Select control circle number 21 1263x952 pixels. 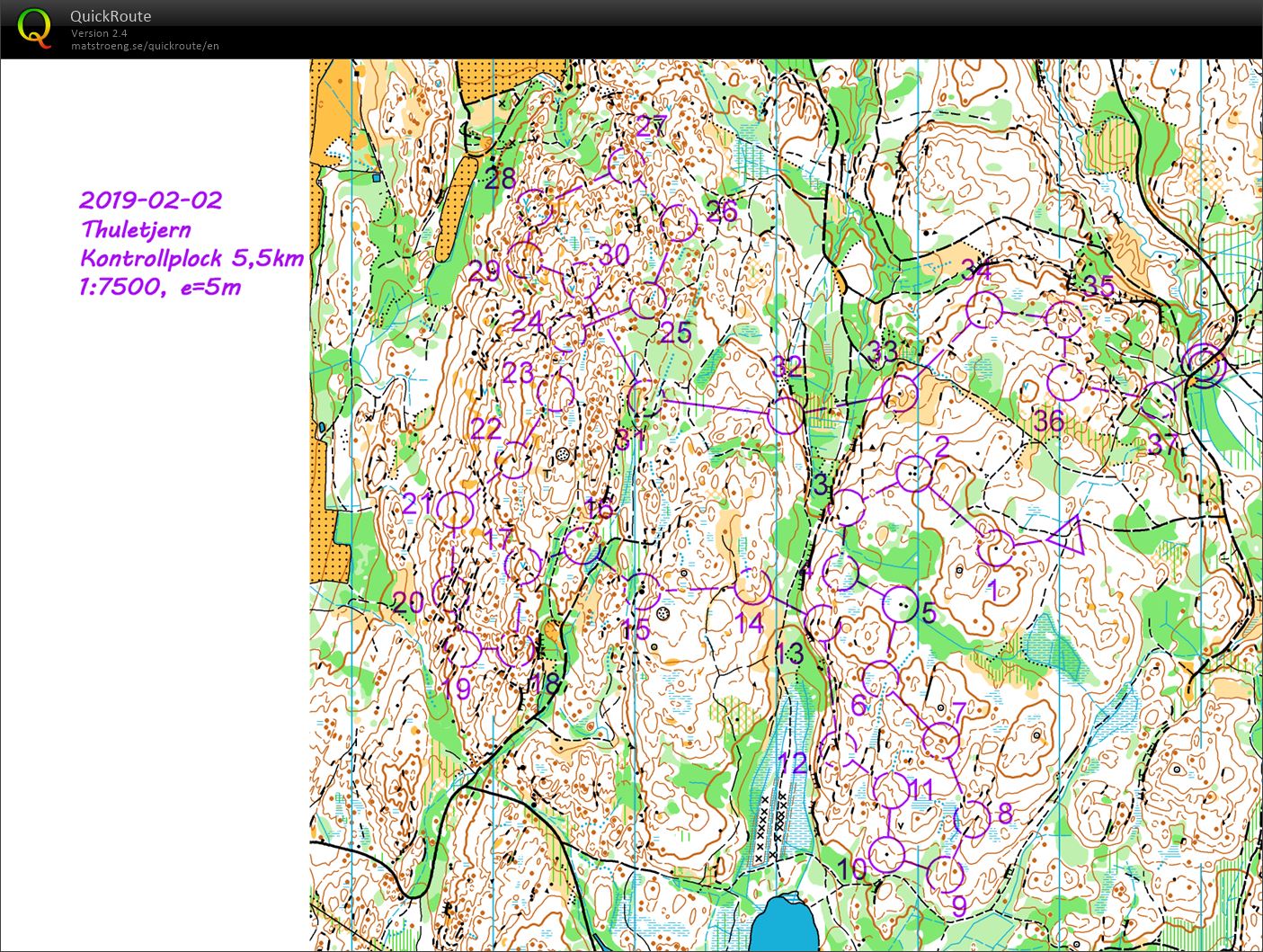(x=456, y=510)
